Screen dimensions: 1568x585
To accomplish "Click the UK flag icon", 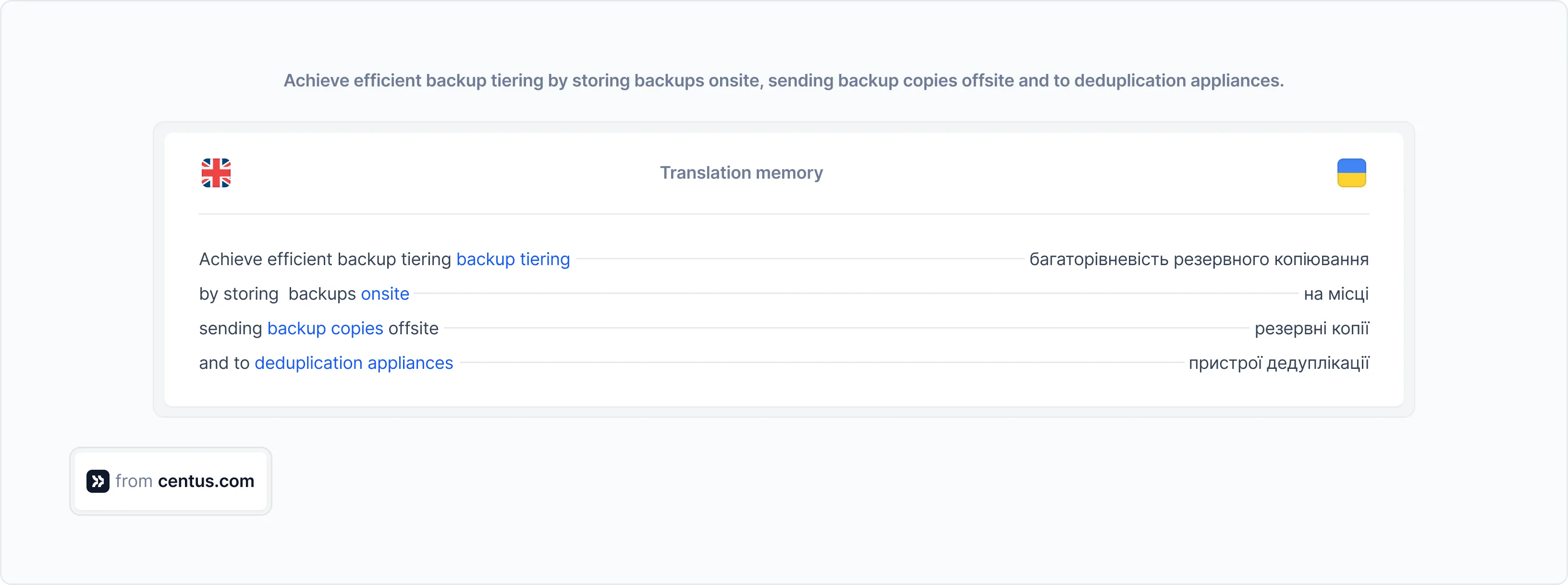I will point(216,172).
